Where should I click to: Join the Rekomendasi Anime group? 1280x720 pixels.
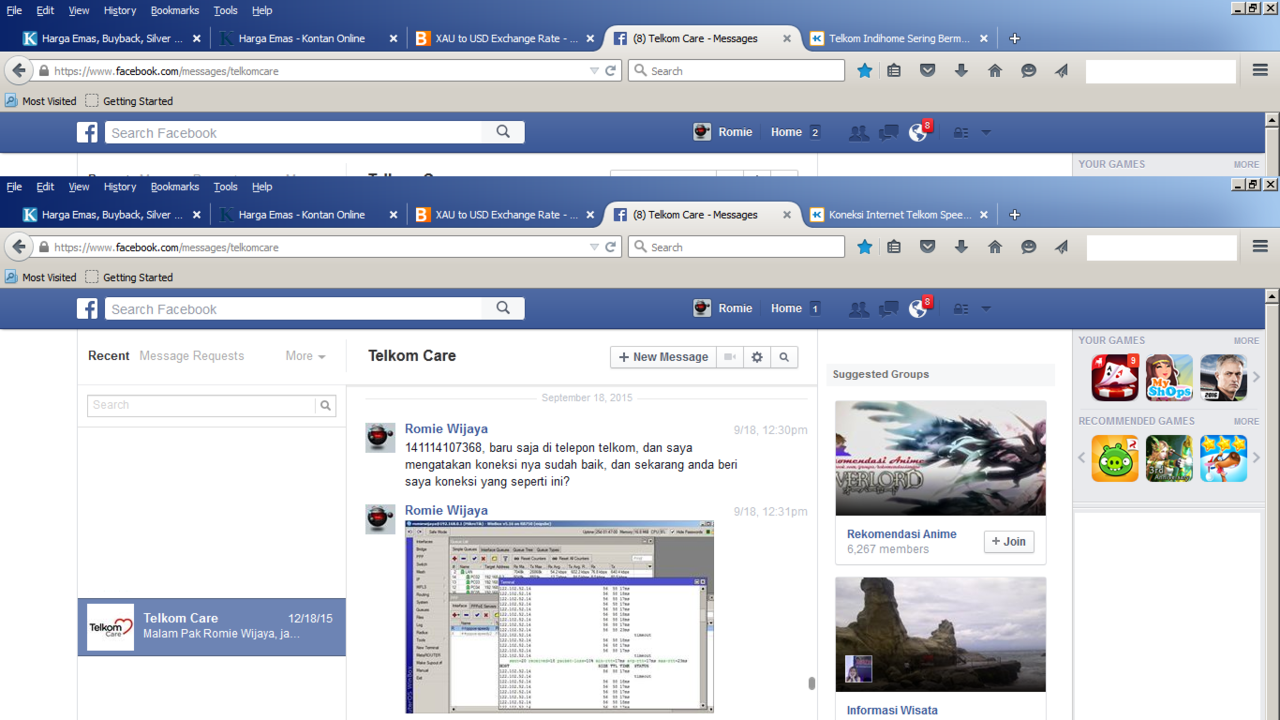coord(1008,541)
